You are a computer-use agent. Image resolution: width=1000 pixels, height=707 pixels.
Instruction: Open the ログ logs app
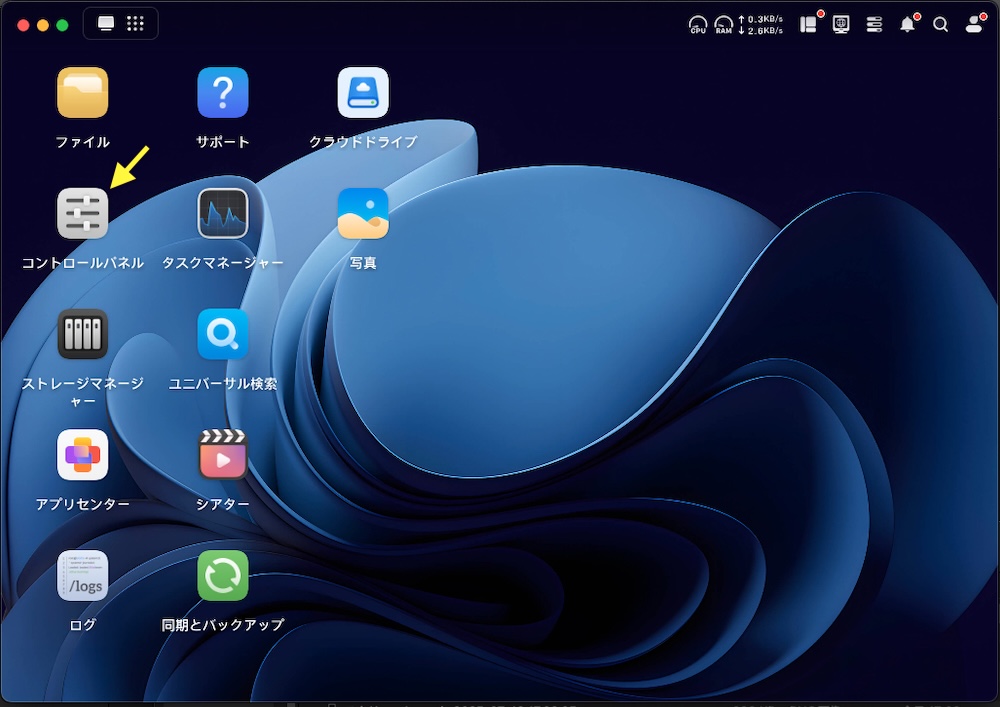pyautogui.click(x=82, y=576)
